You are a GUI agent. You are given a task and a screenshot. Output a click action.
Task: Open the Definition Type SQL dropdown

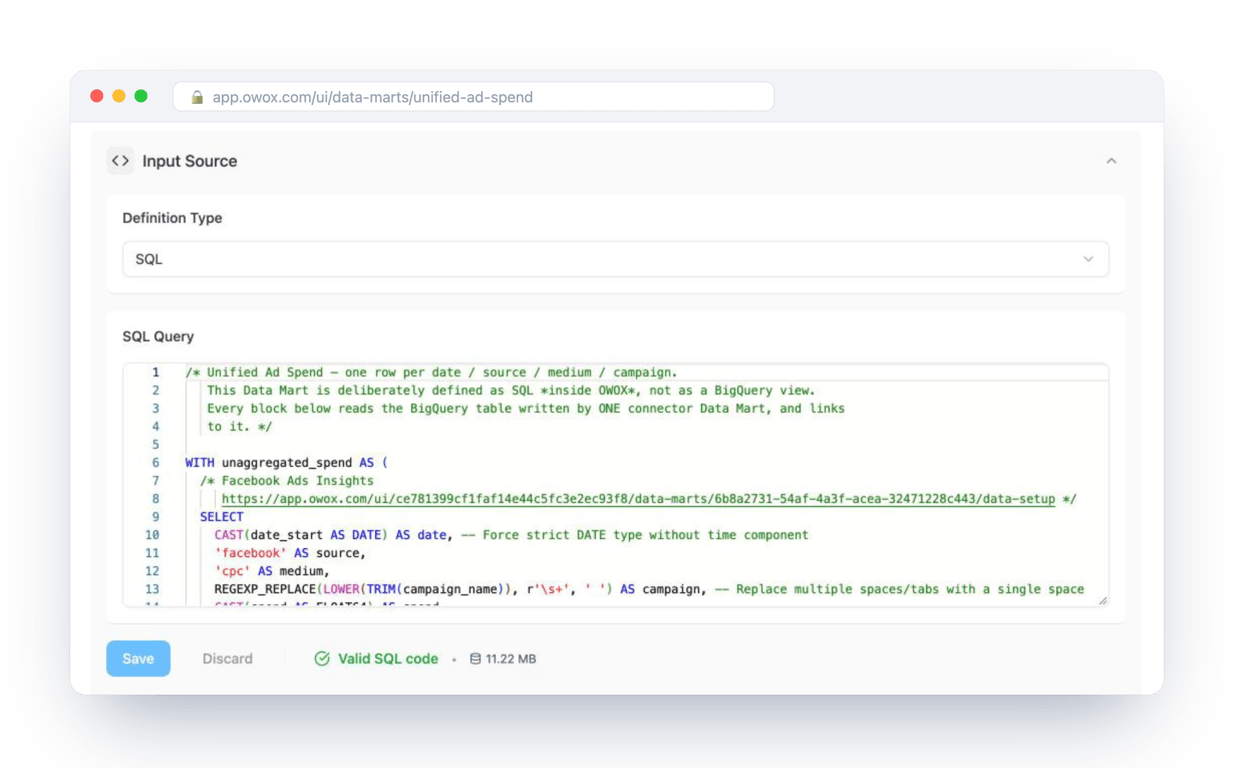click(615, 259)
